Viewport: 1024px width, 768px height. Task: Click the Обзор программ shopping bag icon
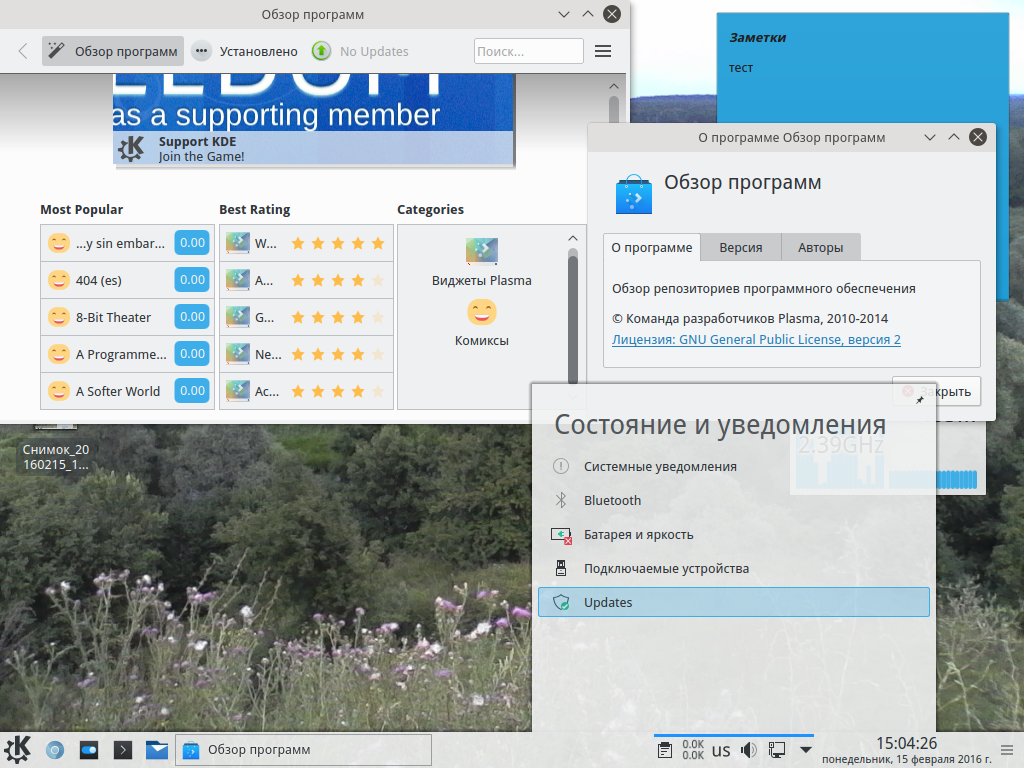[x=633, y=195]
